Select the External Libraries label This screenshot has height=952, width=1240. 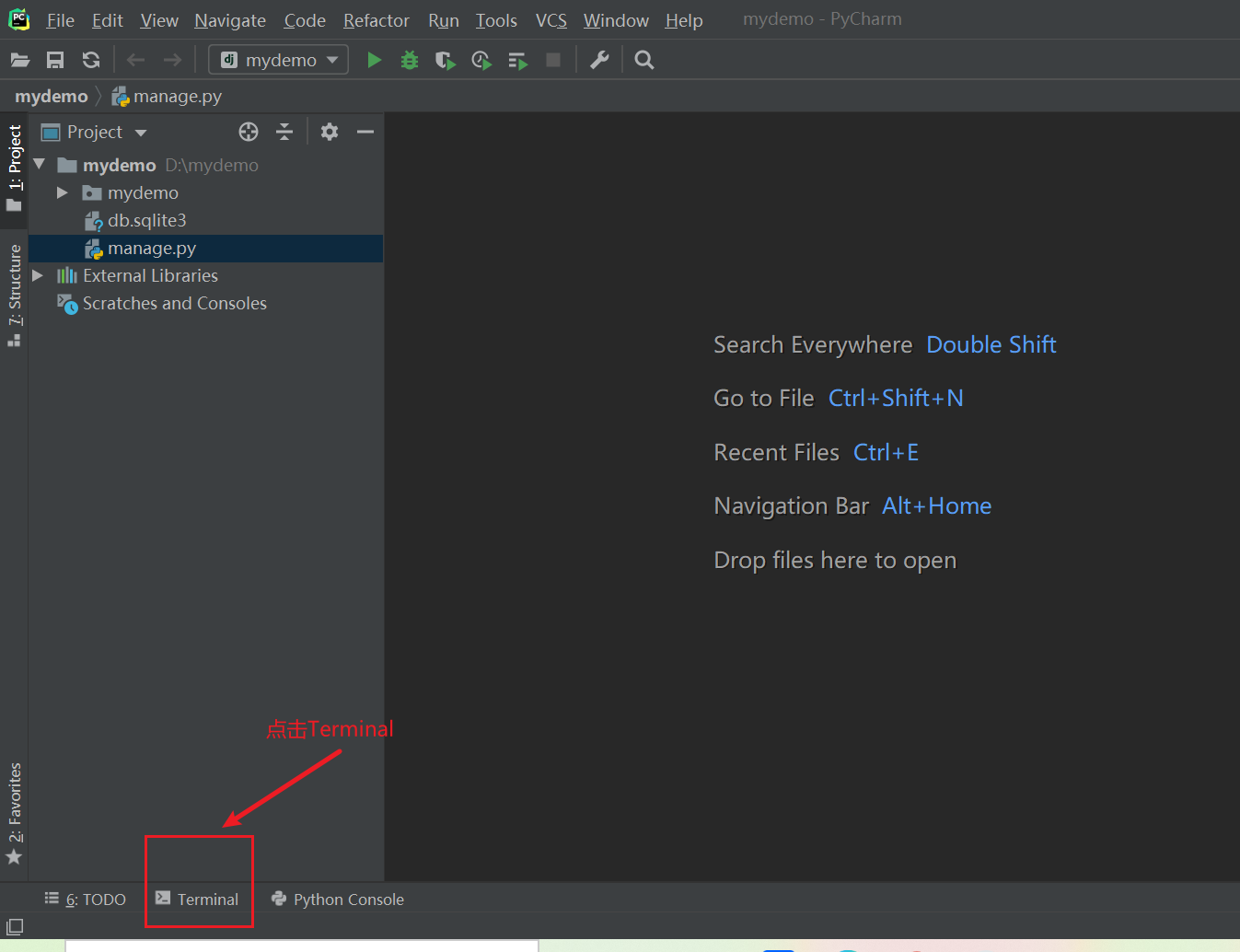click(x=150, y=275)
